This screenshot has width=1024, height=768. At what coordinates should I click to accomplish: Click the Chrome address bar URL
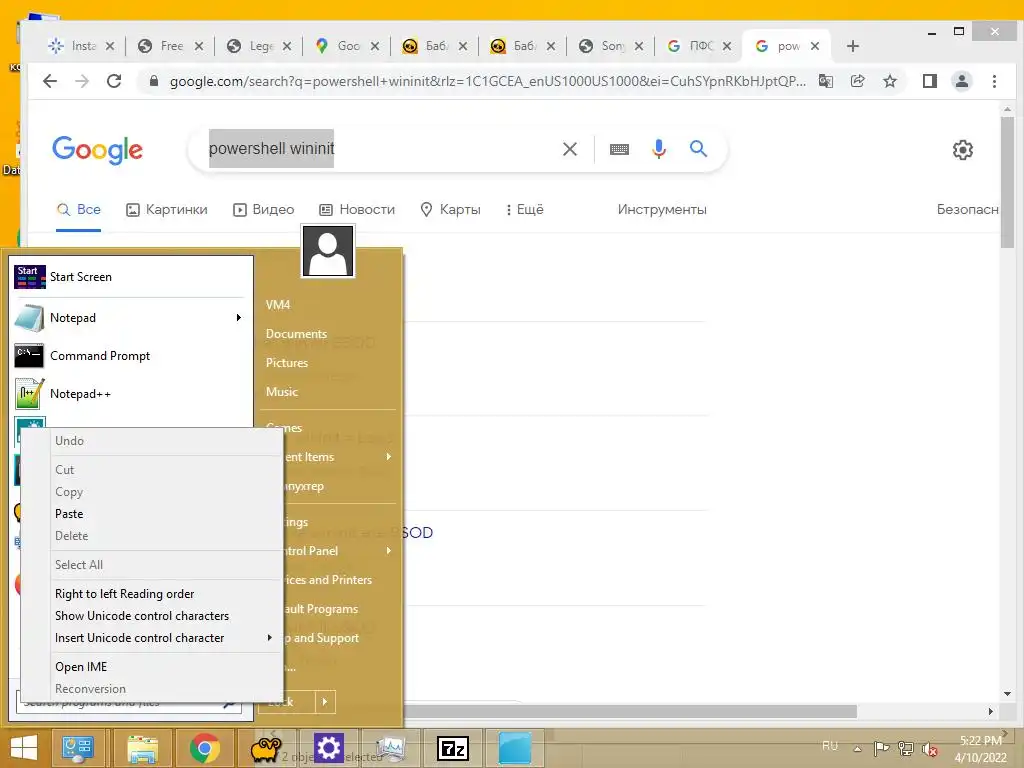[x=487, y=82]
